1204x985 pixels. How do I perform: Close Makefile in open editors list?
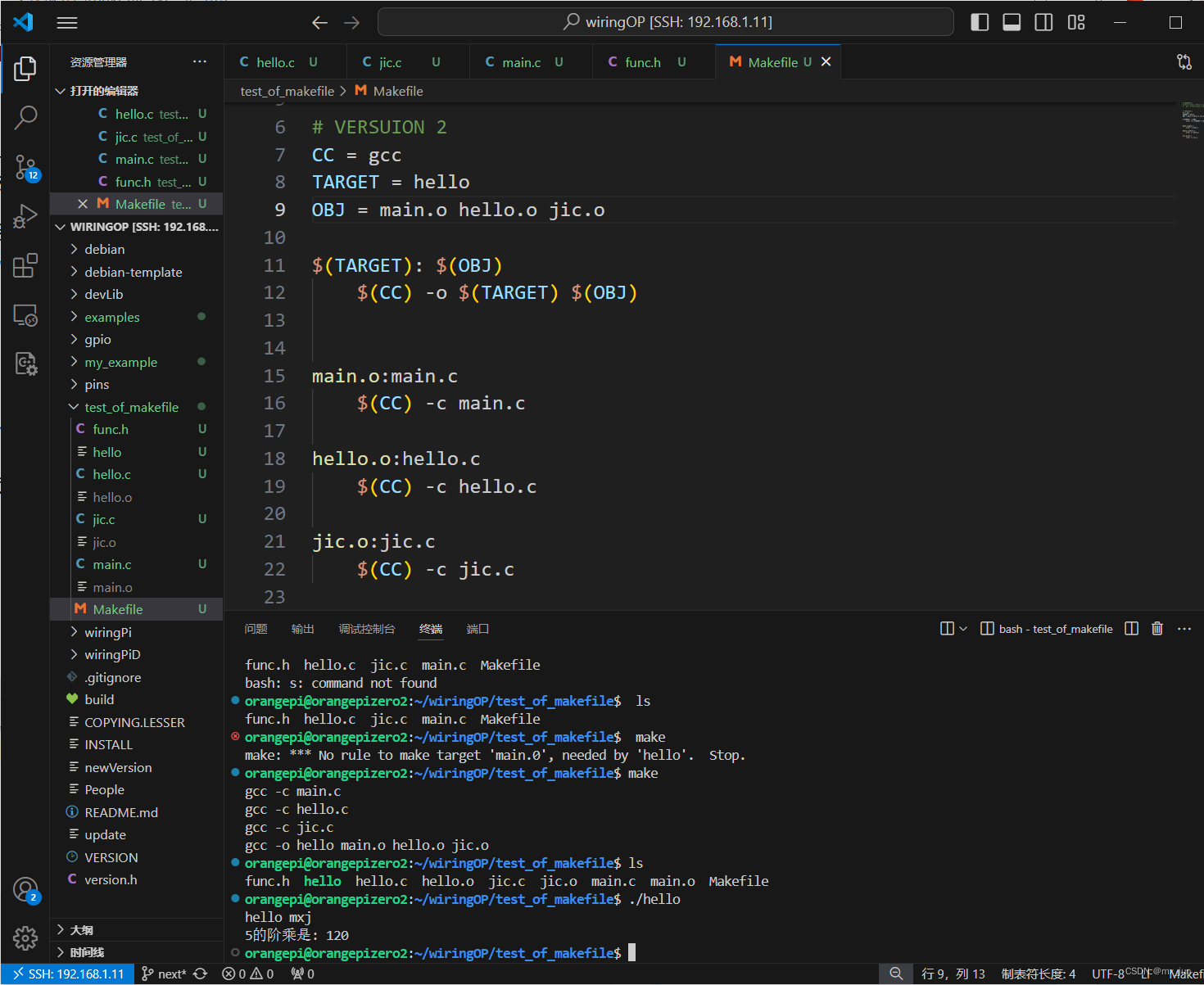83,204
